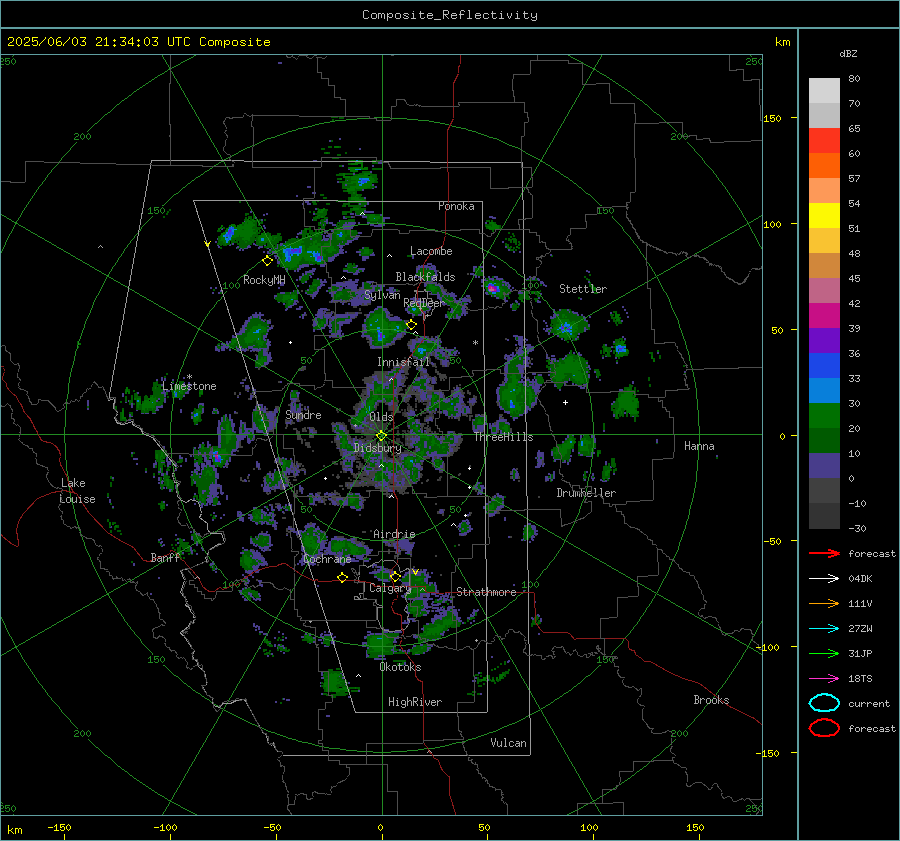The width and height of the screenshot is (900, 841).
Task: Click the Calgary city label
Action: pyautogui.click(x=390, y=588)
